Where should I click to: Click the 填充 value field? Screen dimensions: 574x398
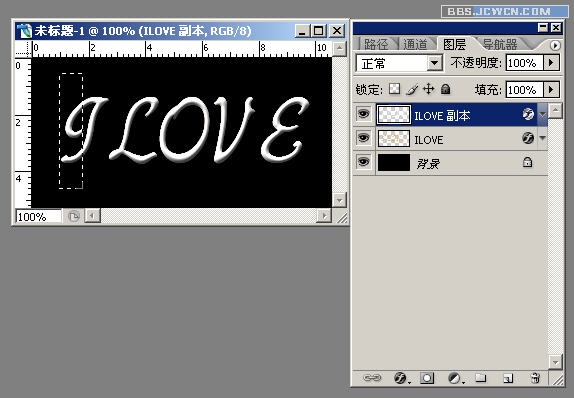tap(525, 90)
